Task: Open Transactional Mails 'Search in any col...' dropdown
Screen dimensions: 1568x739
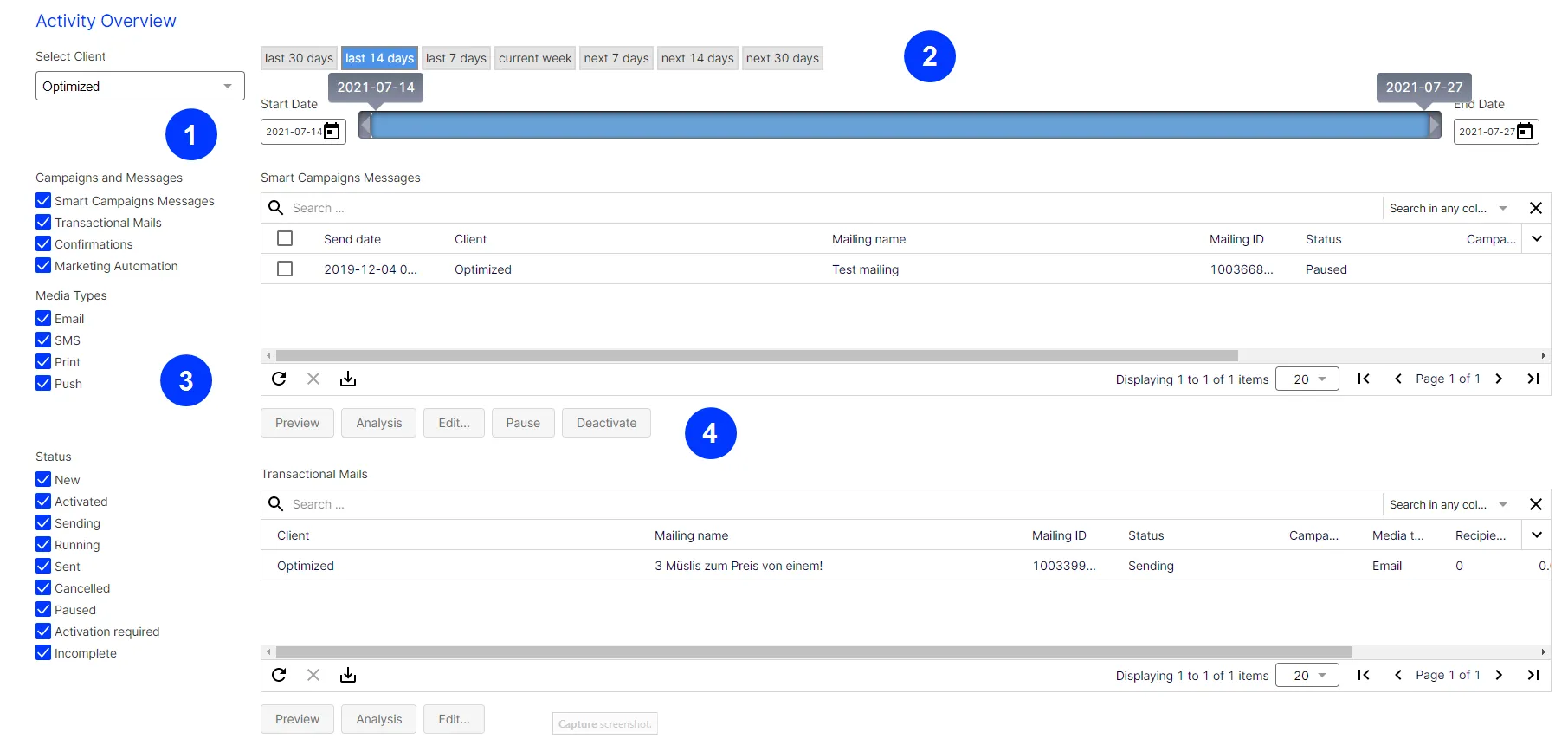Action: click(x=1449, y=504)
